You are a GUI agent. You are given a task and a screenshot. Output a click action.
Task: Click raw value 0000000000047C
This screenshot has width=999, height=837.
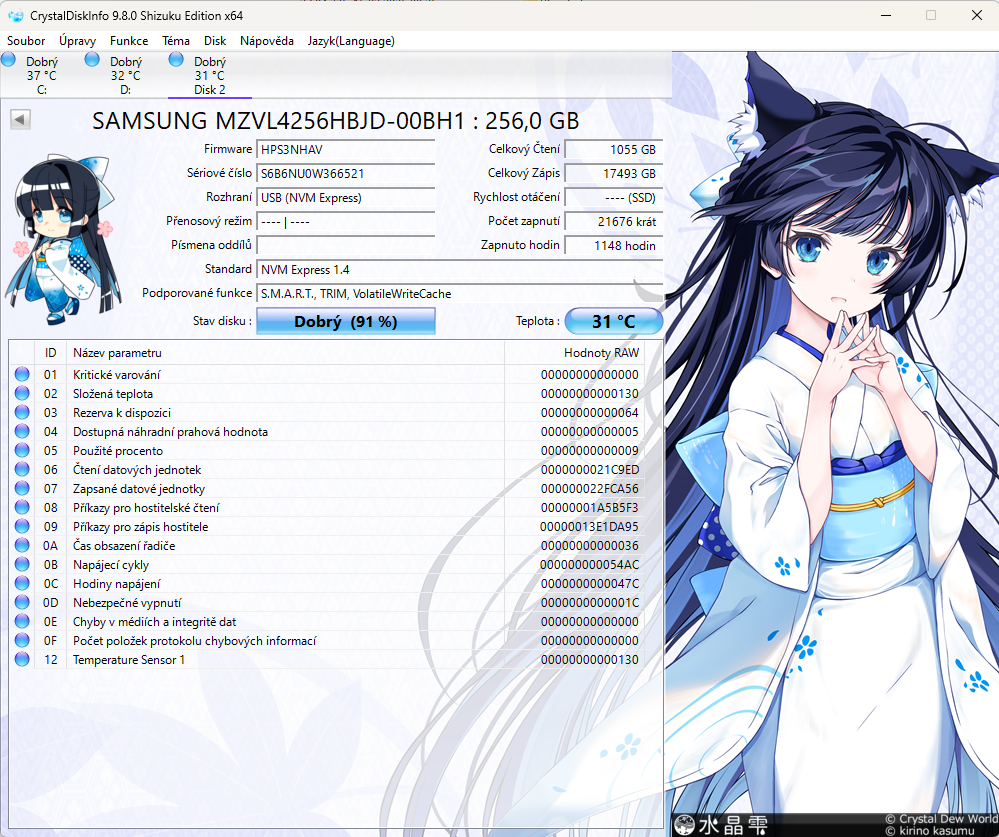point(589,583)
